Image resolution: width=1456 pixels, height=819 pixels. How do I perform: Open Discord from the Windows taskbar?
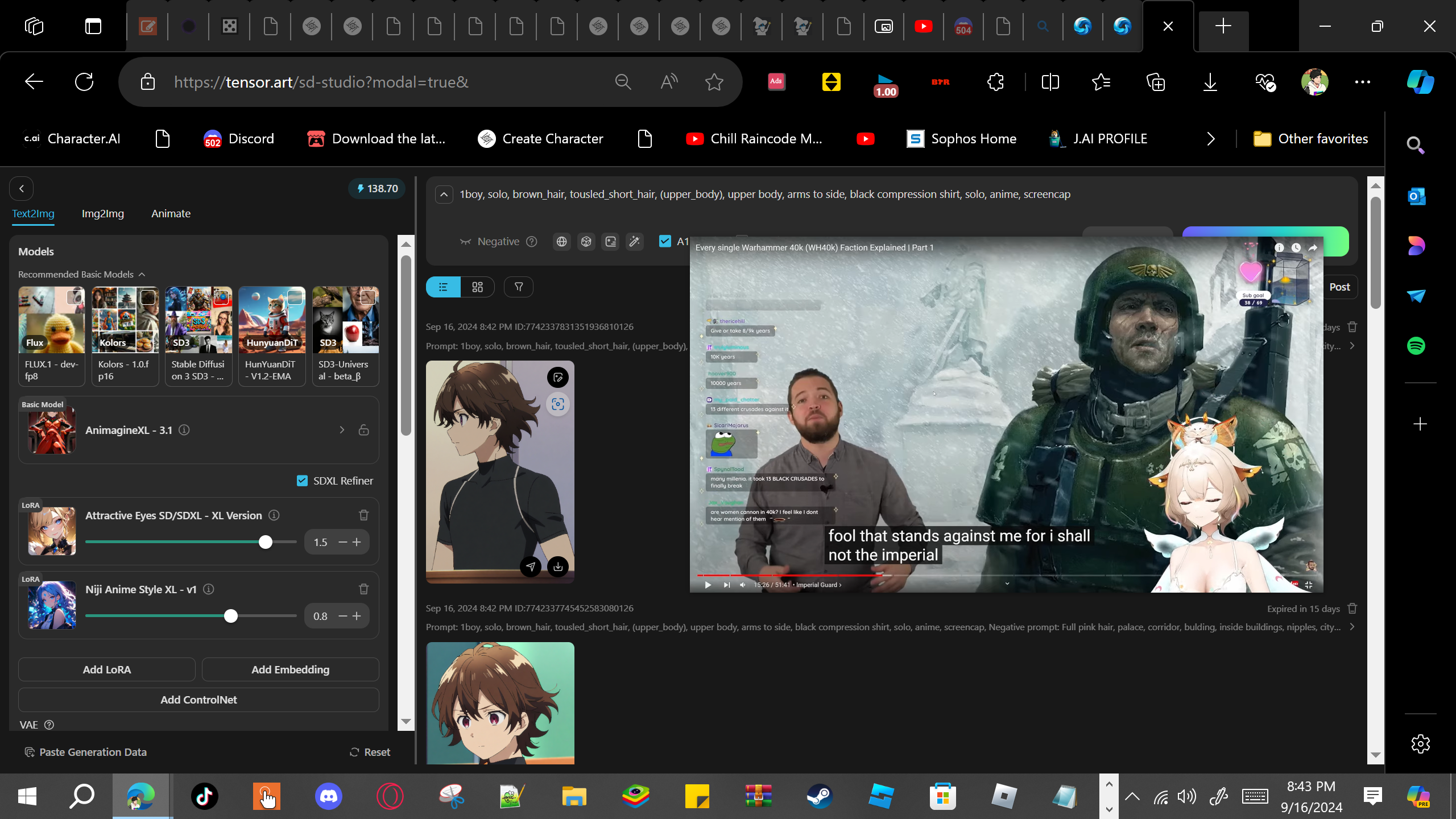point(329,796)
